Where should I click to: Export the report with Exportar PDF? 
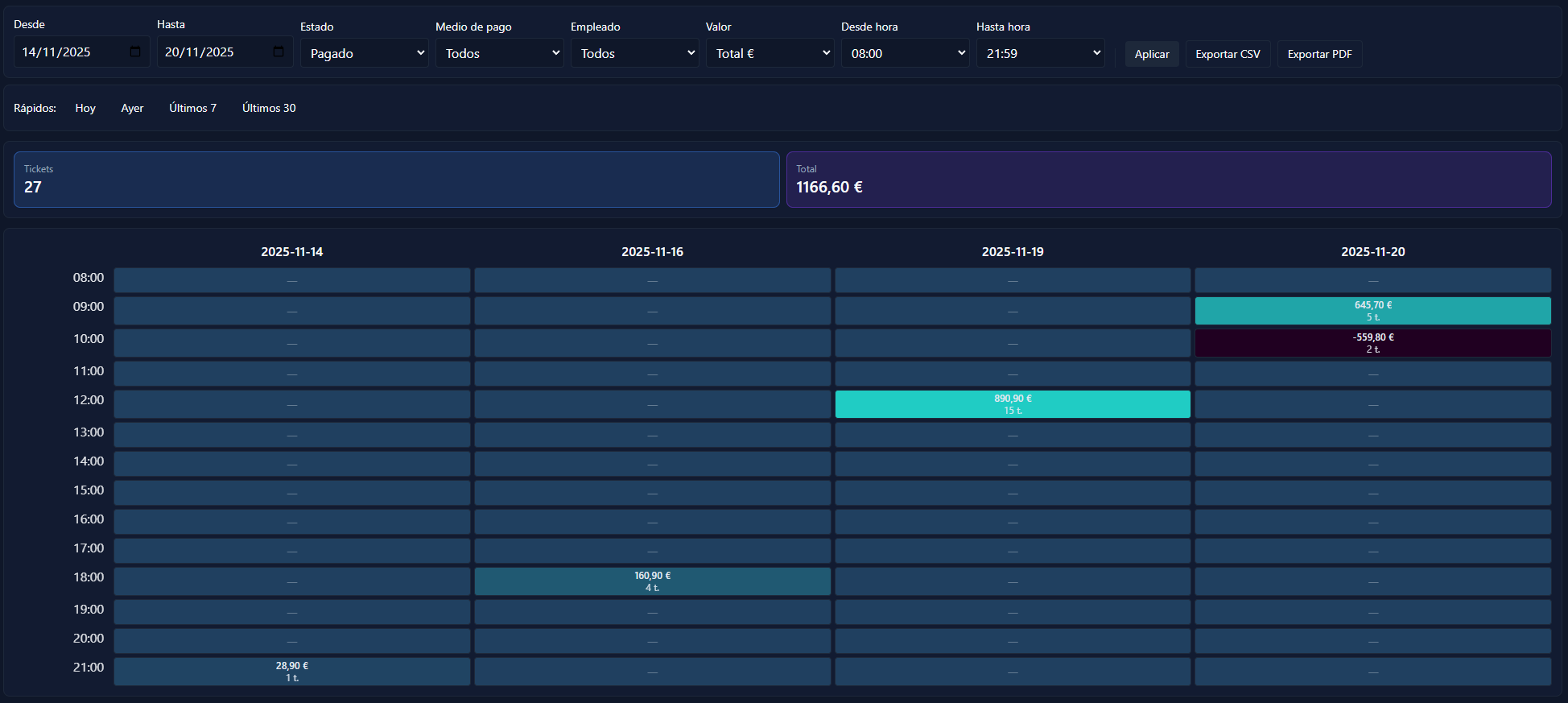pyautogui.click(x=1319, y=54)
